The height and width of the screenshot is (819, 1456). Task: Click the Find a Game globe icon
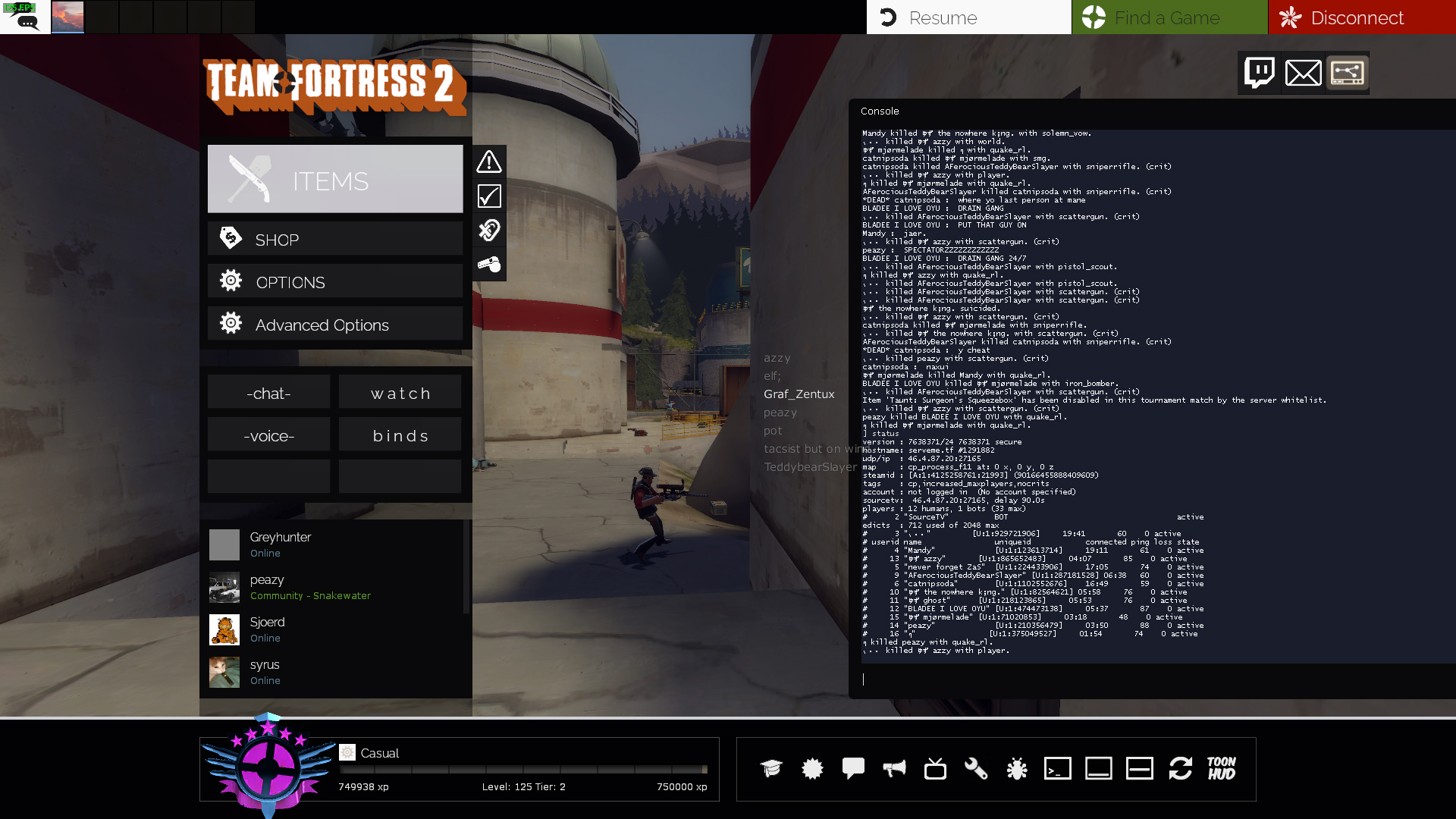point(1094,17)
